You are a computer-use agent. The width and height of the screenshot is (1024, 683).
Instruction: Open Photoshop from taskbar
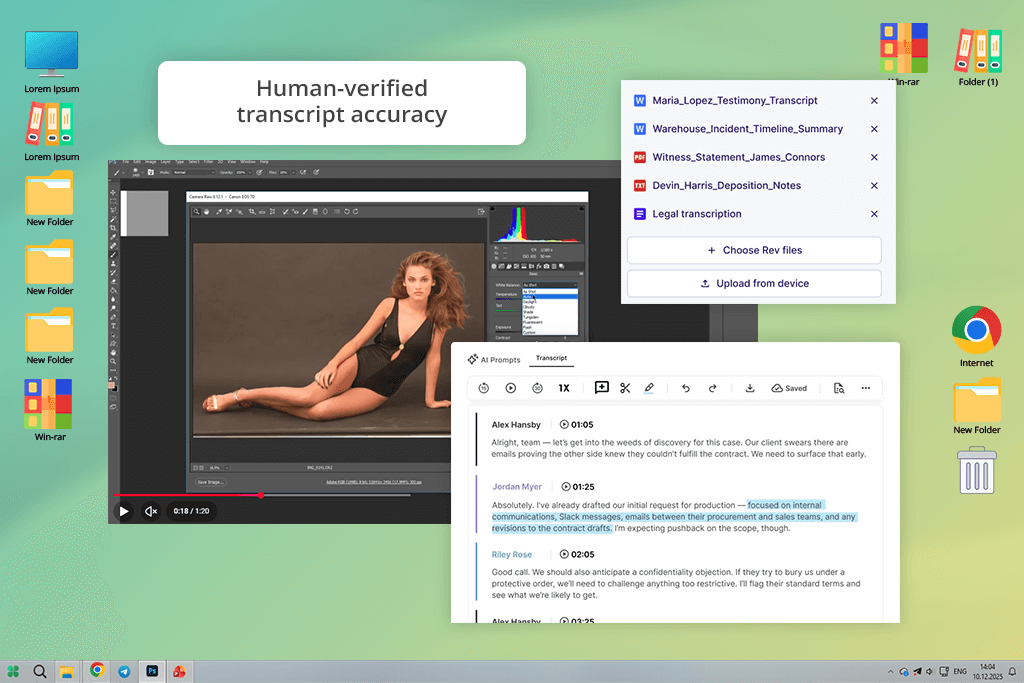[152, 671]
